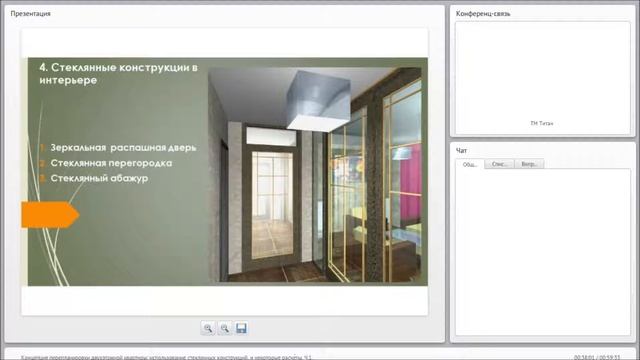Image resolution: width=640 pixels, height=360 pixels.
Task: Open the 'Общ...' chat tab
Action: [470, 164]
